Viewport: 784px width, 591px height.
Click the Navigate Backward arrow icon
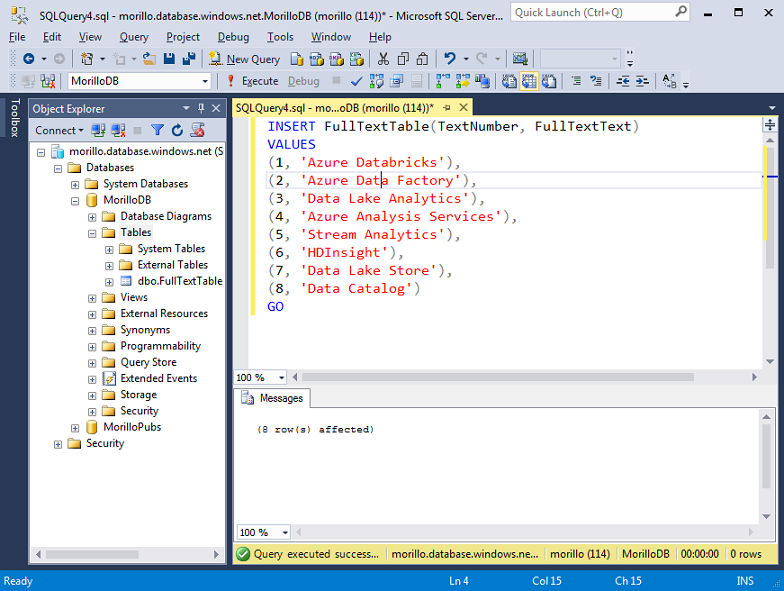[x=28, y=59]
